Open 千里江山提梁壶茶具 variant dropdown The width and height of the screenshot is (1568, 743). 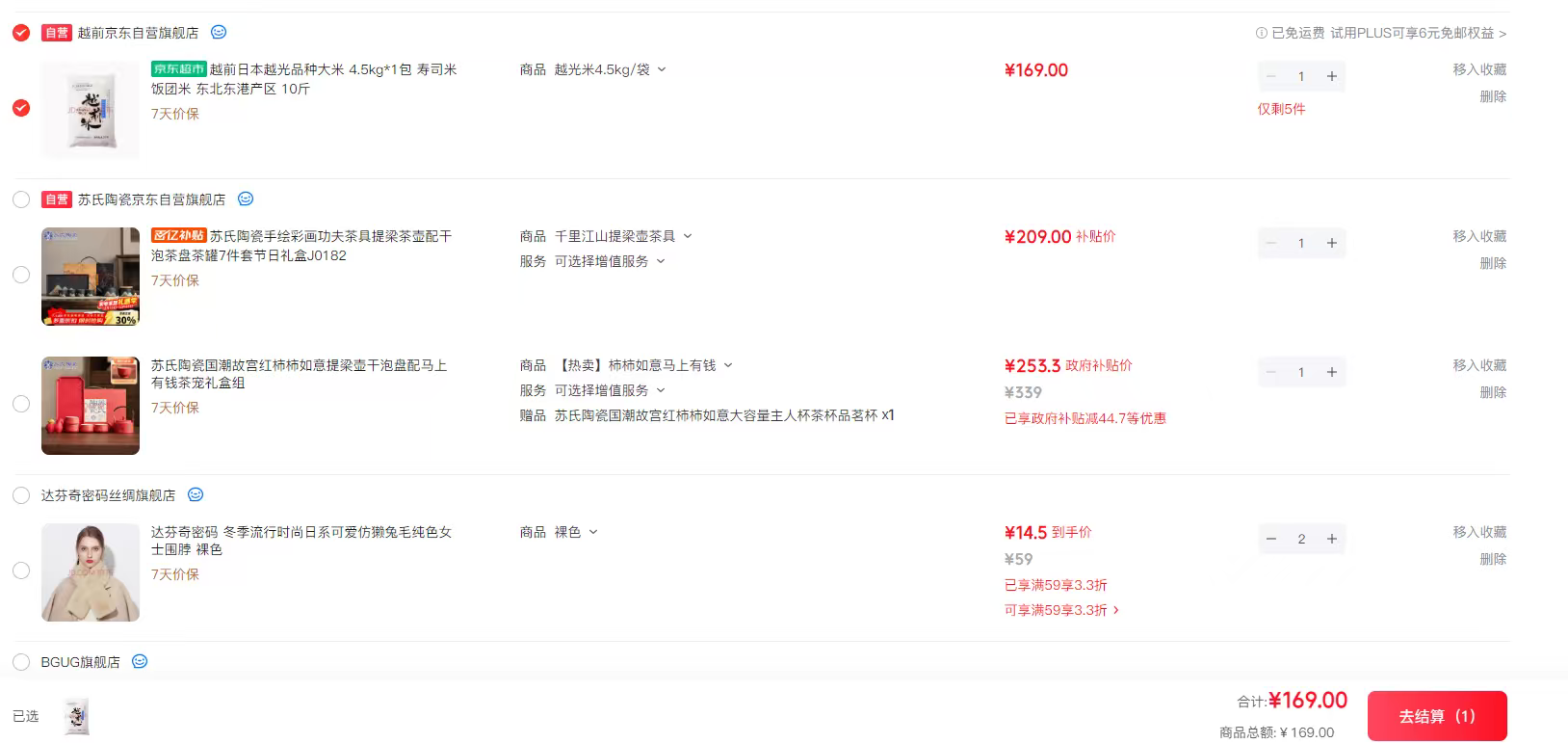[x=688, y=236]
